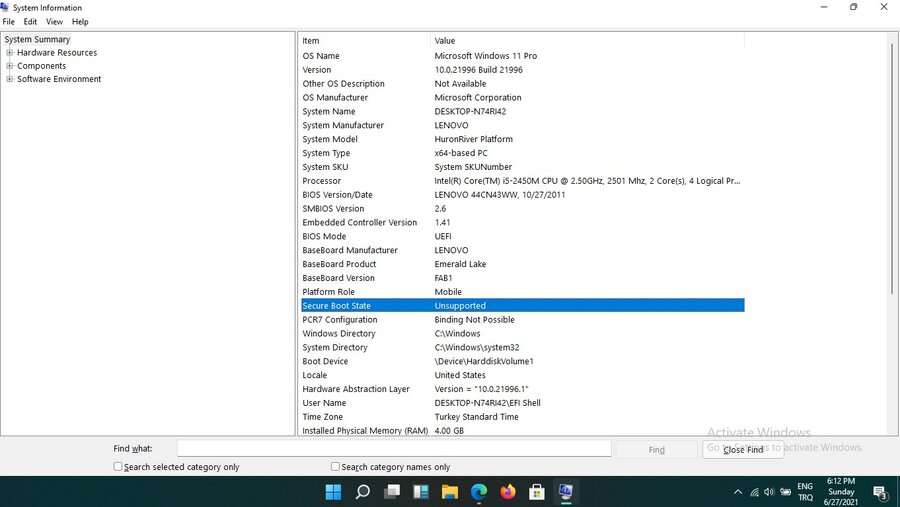Launch Microsoft Edge from the taskbar

point(479,492)
